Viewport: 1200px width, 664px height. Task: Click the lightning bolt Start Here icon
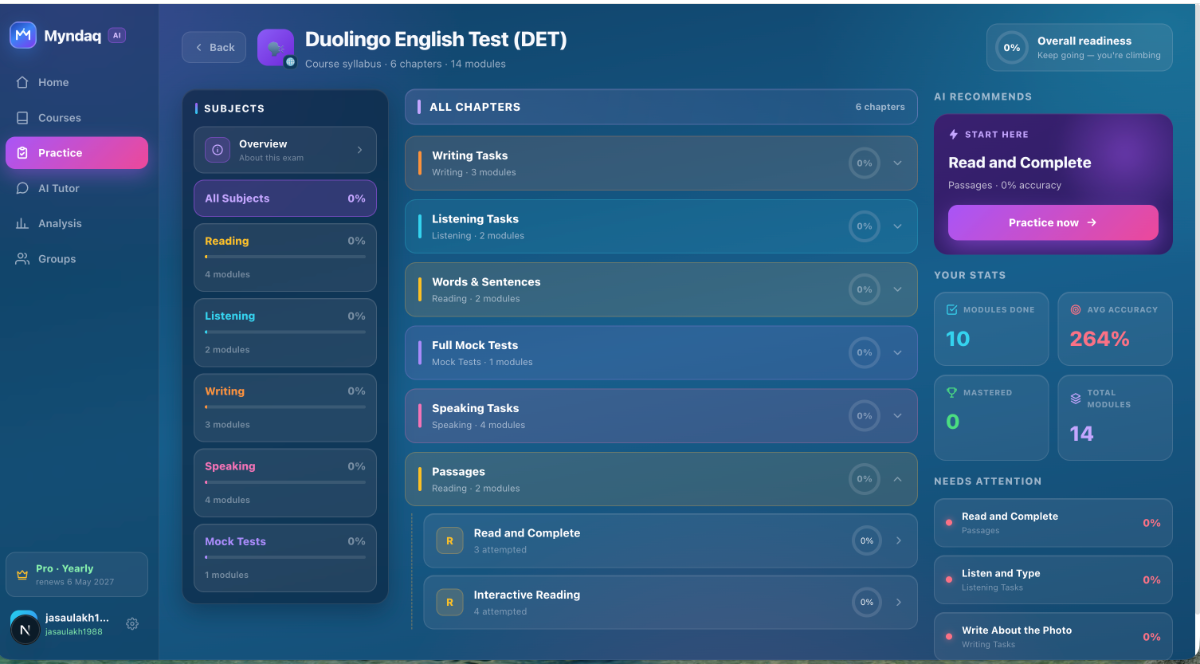click(x=953, y=134)
